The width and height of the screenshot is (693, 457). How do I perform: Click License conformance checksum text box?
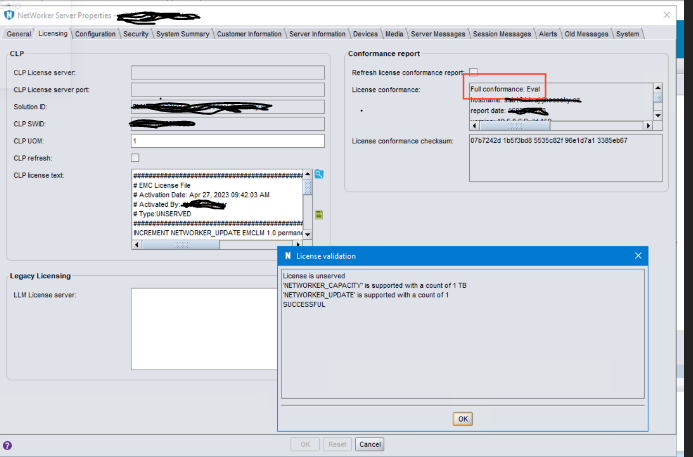click(x=566, y=158)
